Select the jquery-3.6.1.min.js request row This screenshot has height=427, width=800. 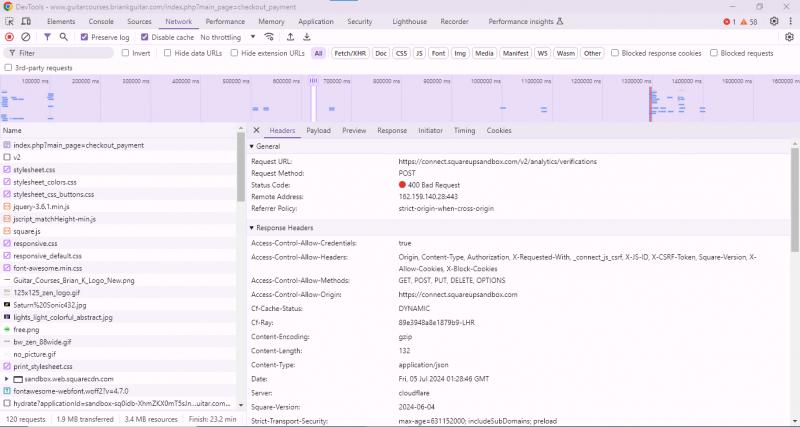click(x=119, y=207)
